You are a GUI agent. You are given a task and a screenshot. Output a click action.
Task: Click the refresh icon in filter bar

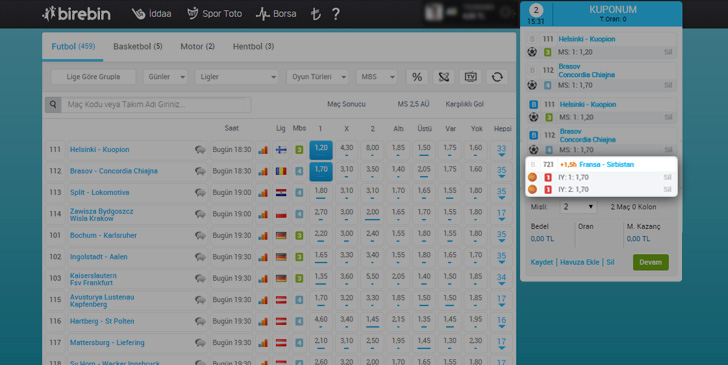pos(497,77)
